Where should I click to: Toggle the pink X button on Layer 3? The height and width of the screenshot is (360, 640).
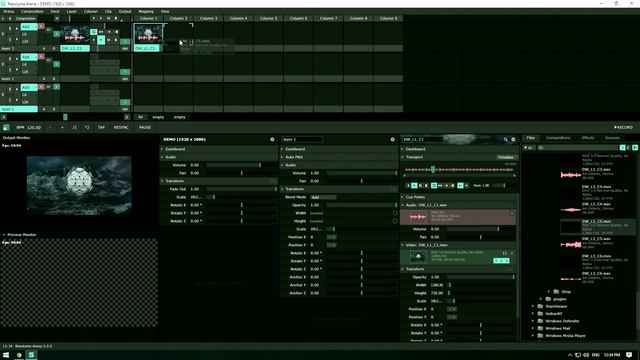pos(42,27)
